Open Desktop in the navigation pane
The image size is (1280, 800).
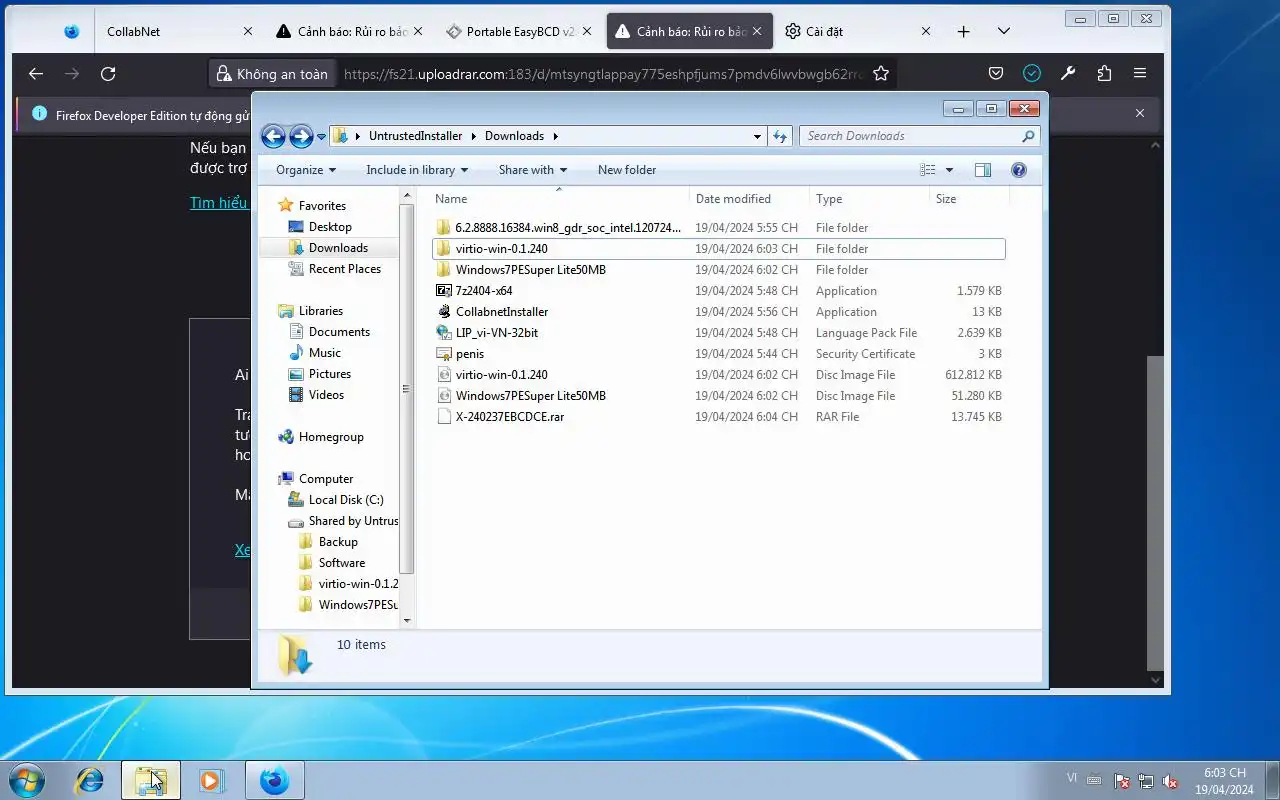pos(330,227)
